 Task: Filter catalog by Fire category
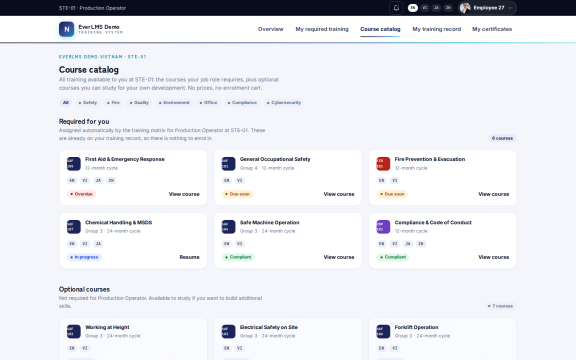click(114, 102)
